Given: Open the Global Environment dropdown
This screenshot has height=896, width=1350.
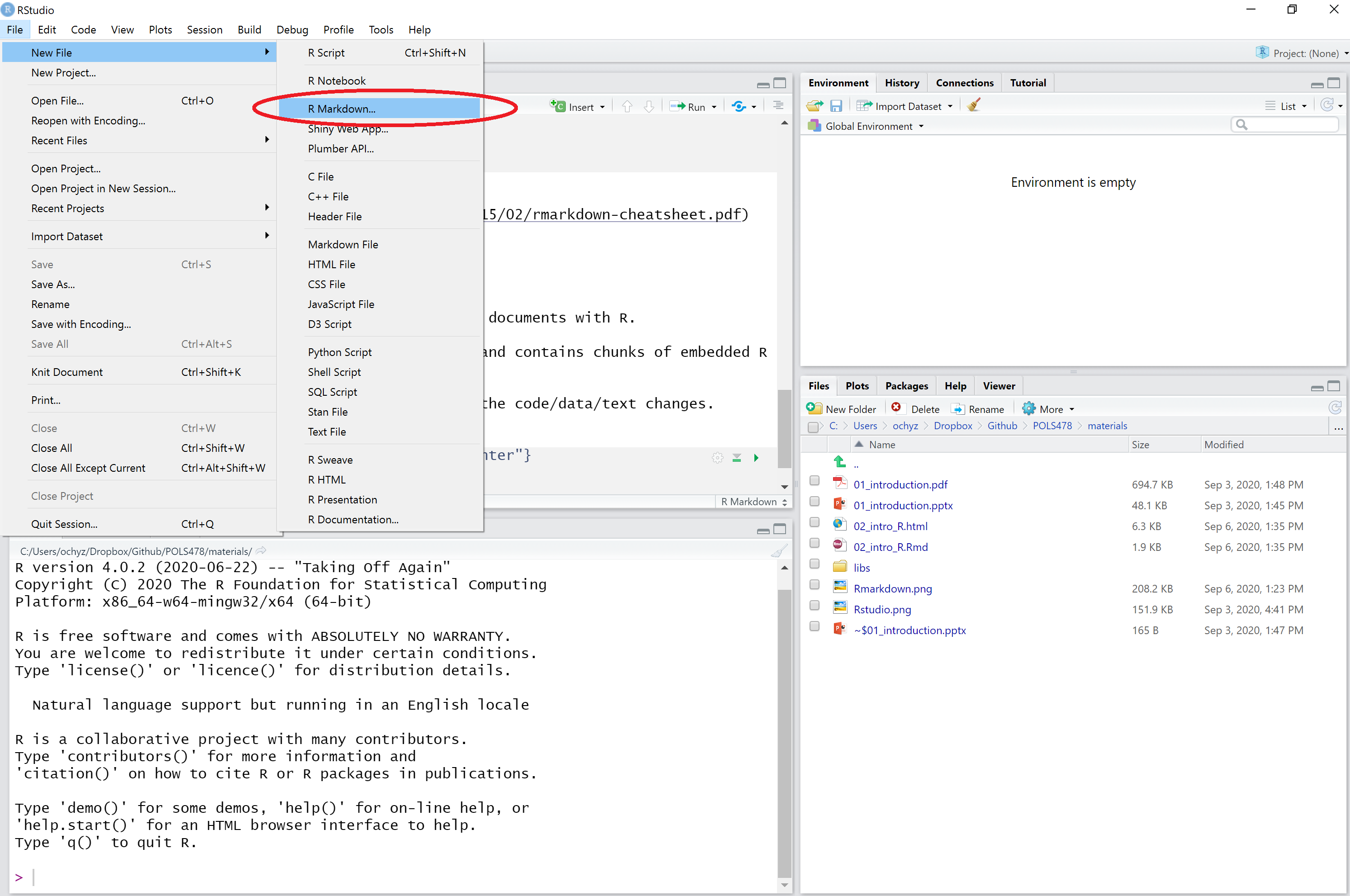Looking at the screenshot, I should tap(866, 126).
